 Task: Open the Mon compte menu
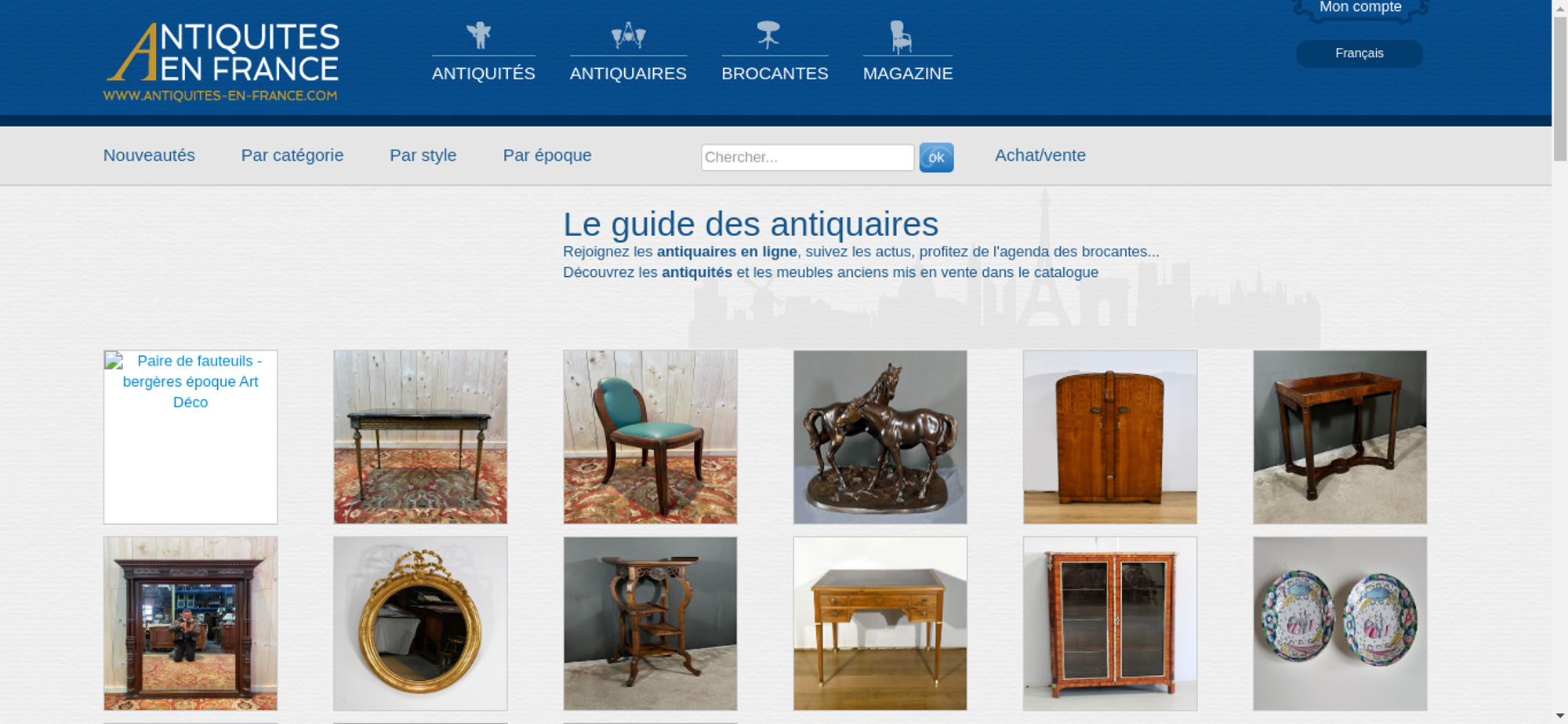pyautogui.click(x=1360, y=8)
